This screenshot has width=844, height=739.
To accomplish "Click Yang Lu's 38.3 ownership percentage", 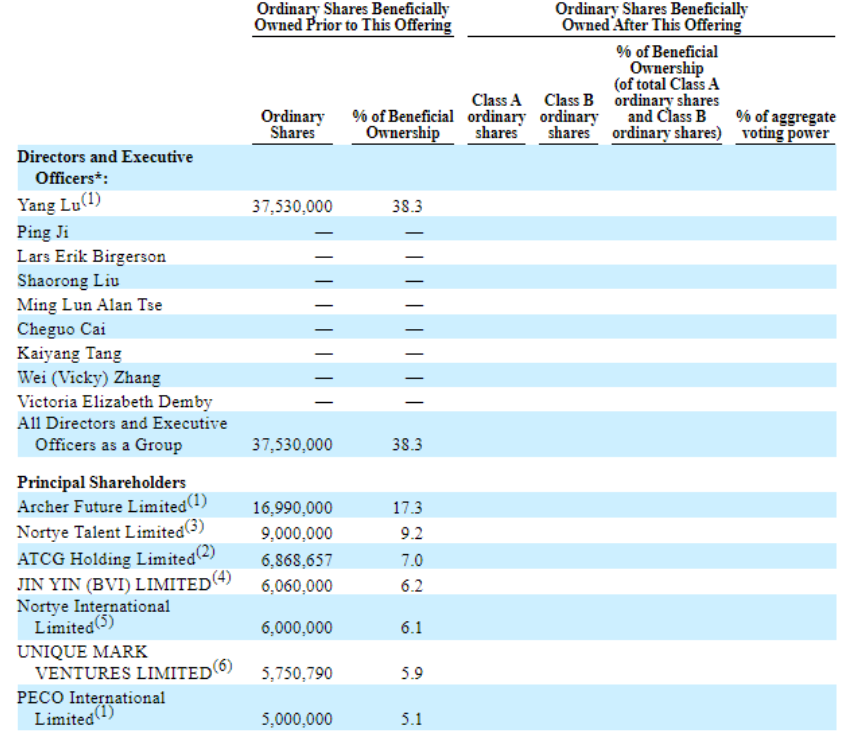I will (407, 206).
